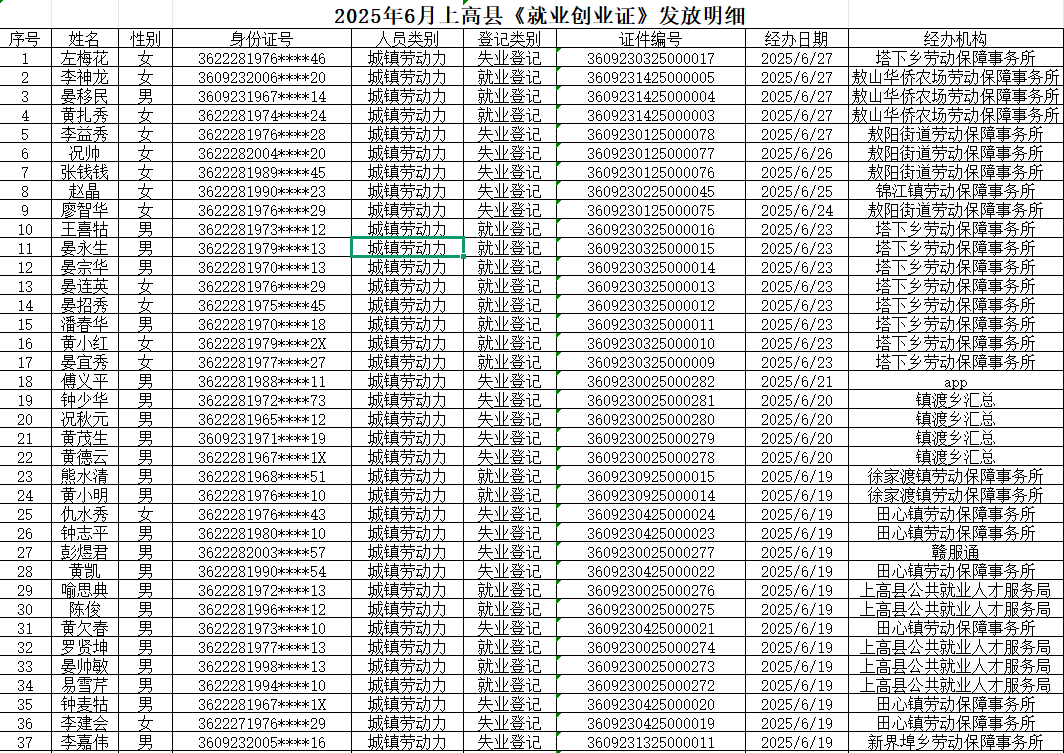Select ID number cell 3622281979****2X
Screen dimensions: 1064x753
(x=262, y=344)
